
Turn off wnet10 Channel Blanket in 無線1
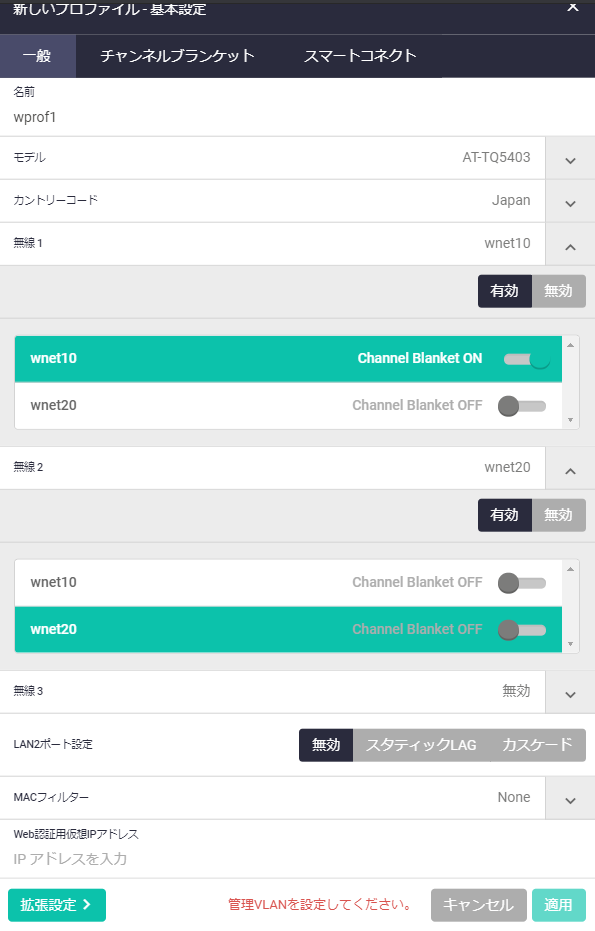point(527,359)
